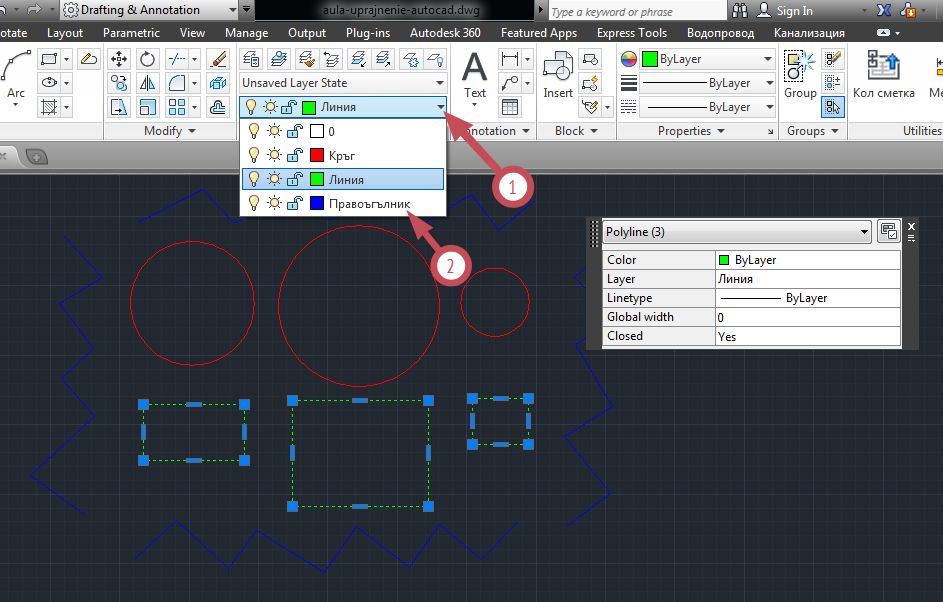The height and width of the screenshot is (602, 943).
Task: Activate the Rotate tool
Action: point(147,59)
